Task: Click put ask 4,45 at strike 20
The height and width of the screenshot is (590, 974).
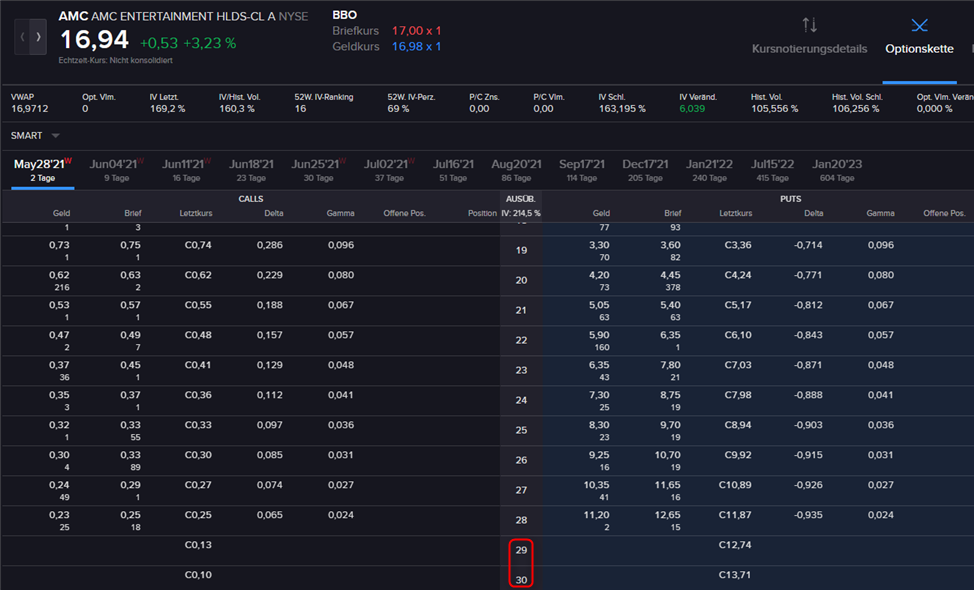Action: click(x=670, y=275)
